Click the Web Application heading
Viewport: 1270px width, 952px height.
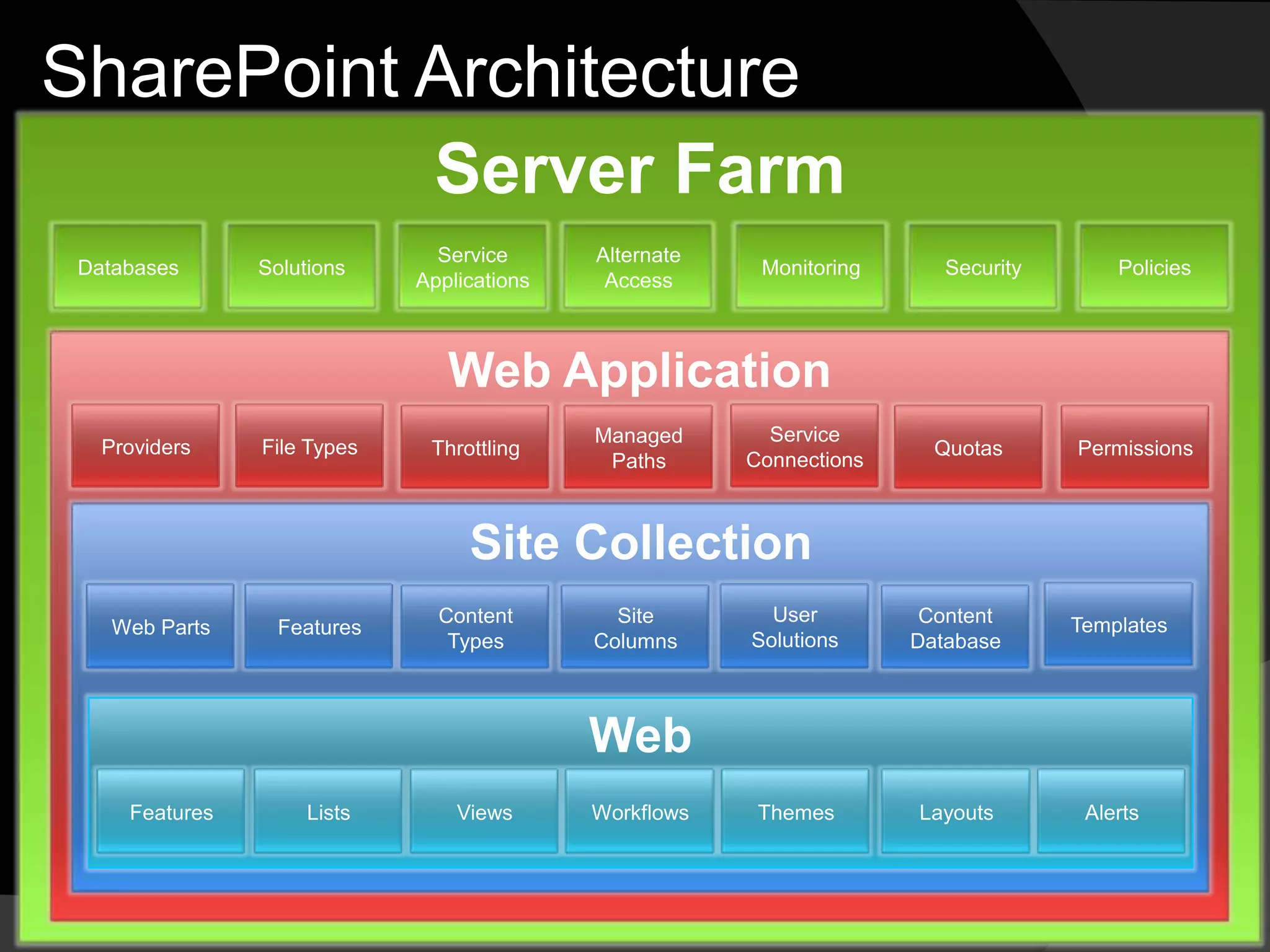[x=639, y=371]
